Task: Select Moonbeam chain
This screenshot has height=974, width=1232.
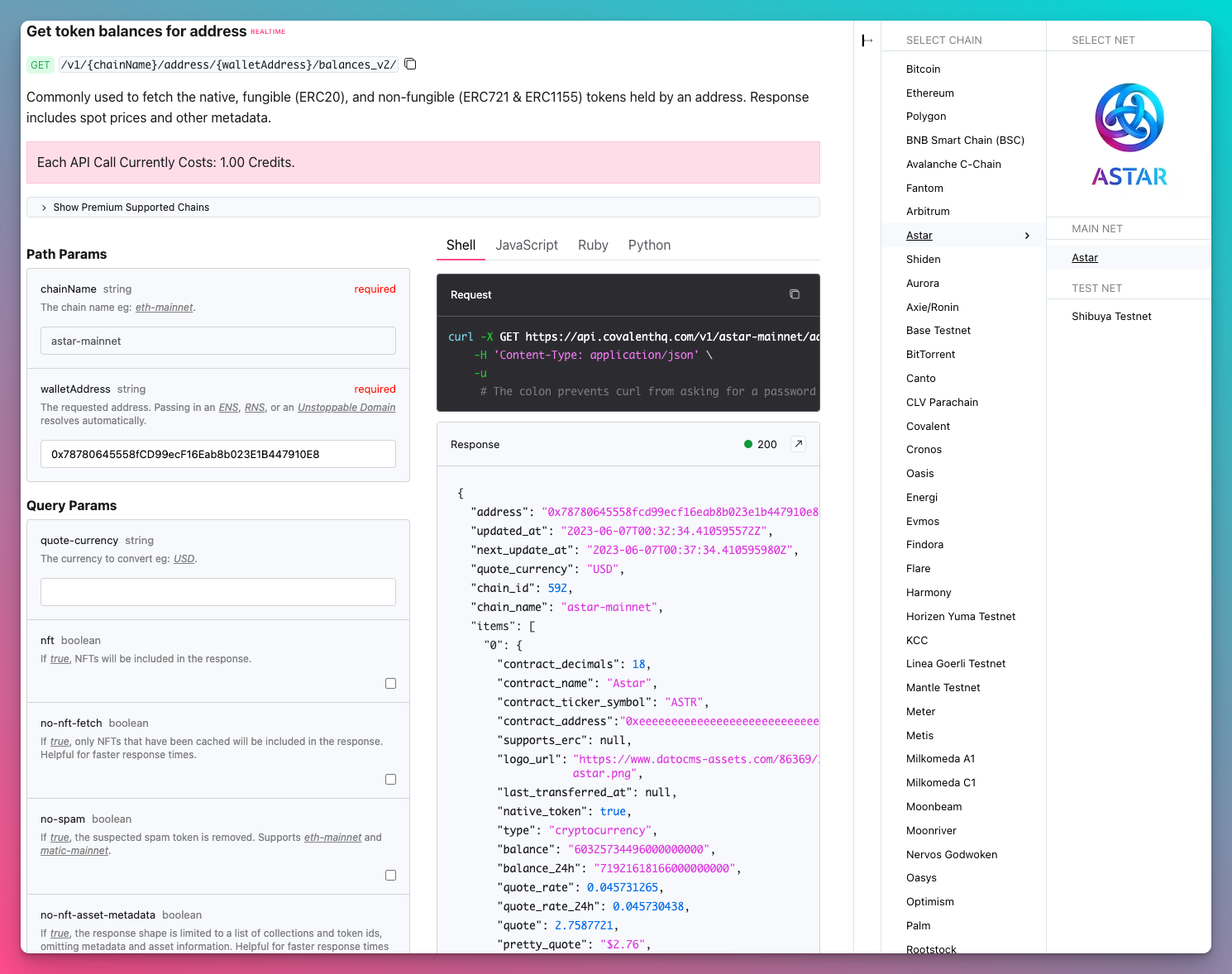Action: point(934,807)
